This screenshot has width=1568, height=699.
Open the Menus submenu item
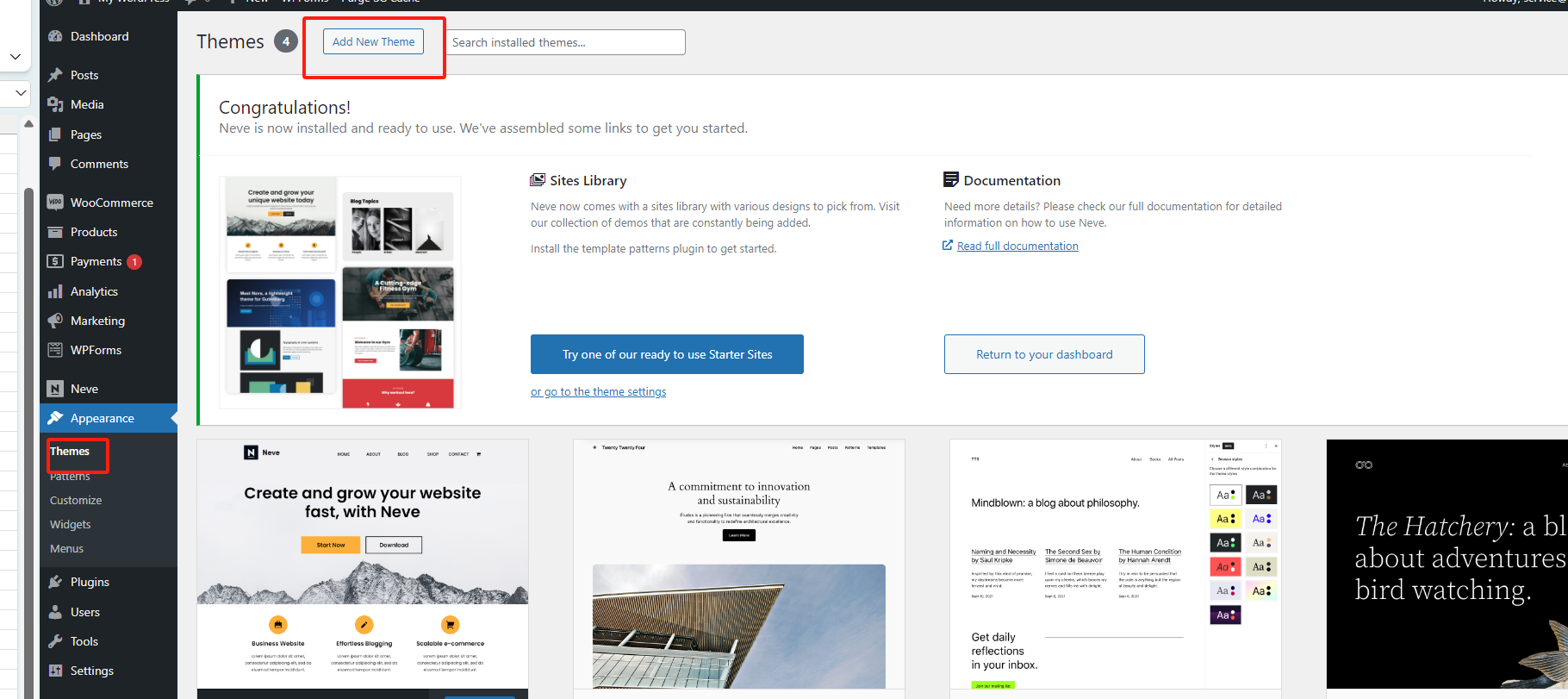click(x=67, y=548)
